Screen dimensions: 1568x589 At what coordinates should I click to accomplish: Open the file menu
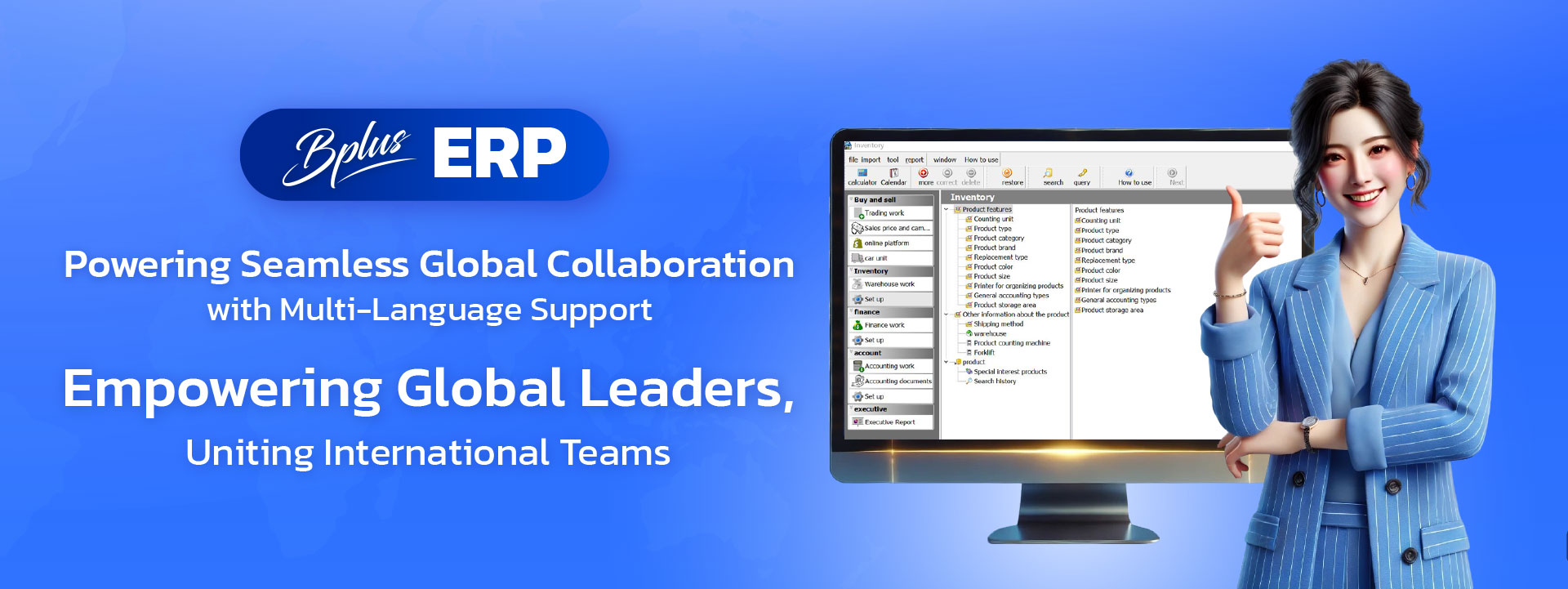853,160
